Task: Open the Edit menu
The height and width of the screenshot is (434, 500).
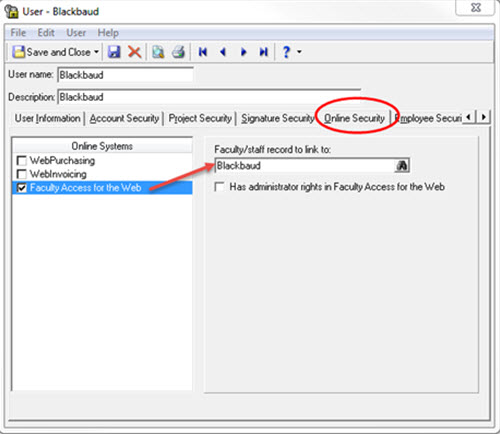Action: point(46,33)
